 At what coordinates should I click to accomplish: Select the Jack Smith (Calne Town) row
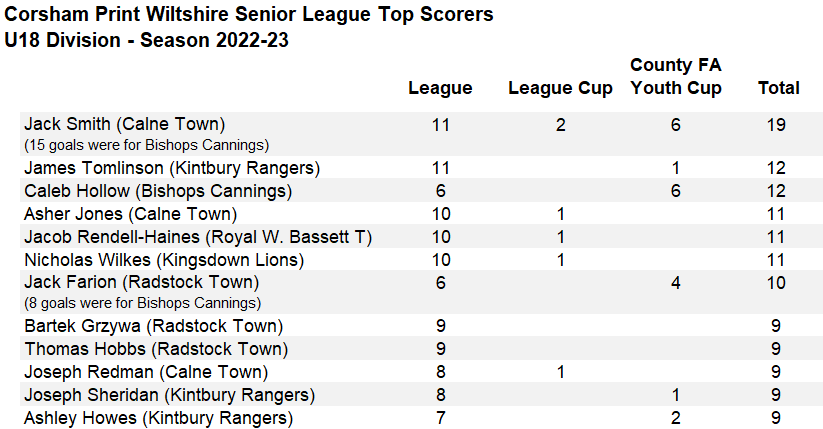coord(421,134)
